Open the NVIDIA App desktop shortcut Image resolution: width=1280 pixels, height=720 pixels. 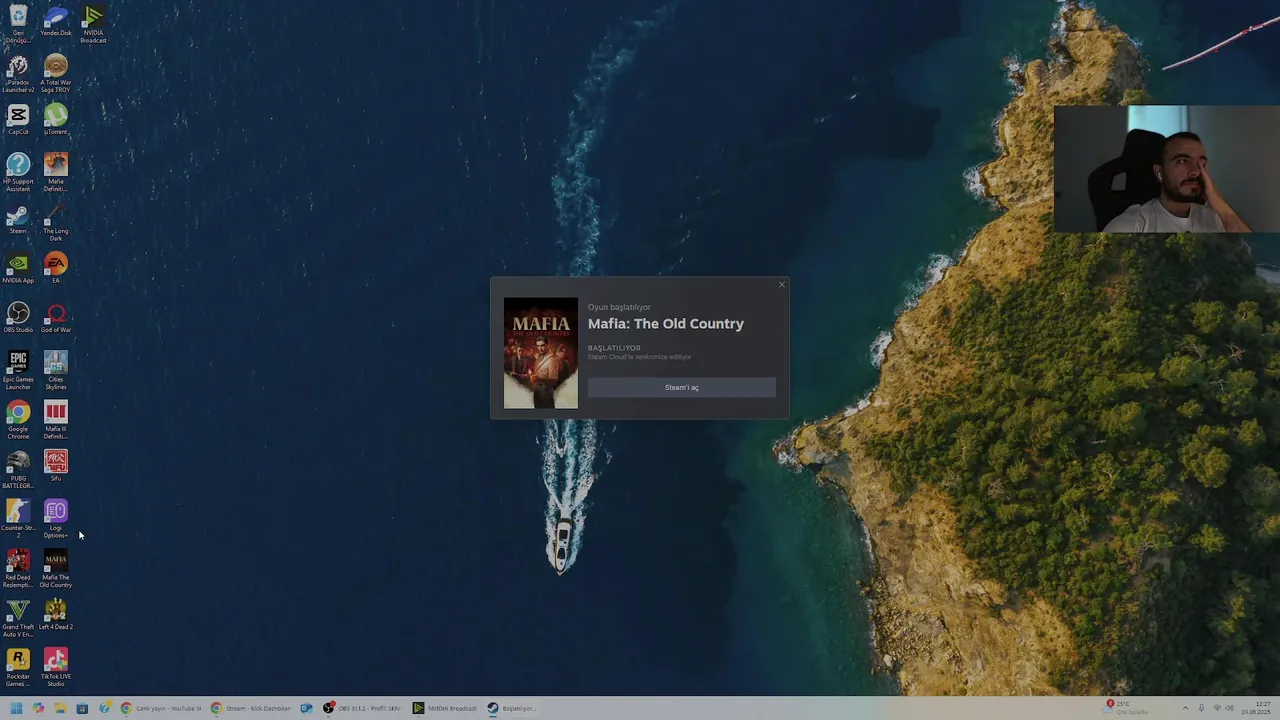tap(18, 269)
